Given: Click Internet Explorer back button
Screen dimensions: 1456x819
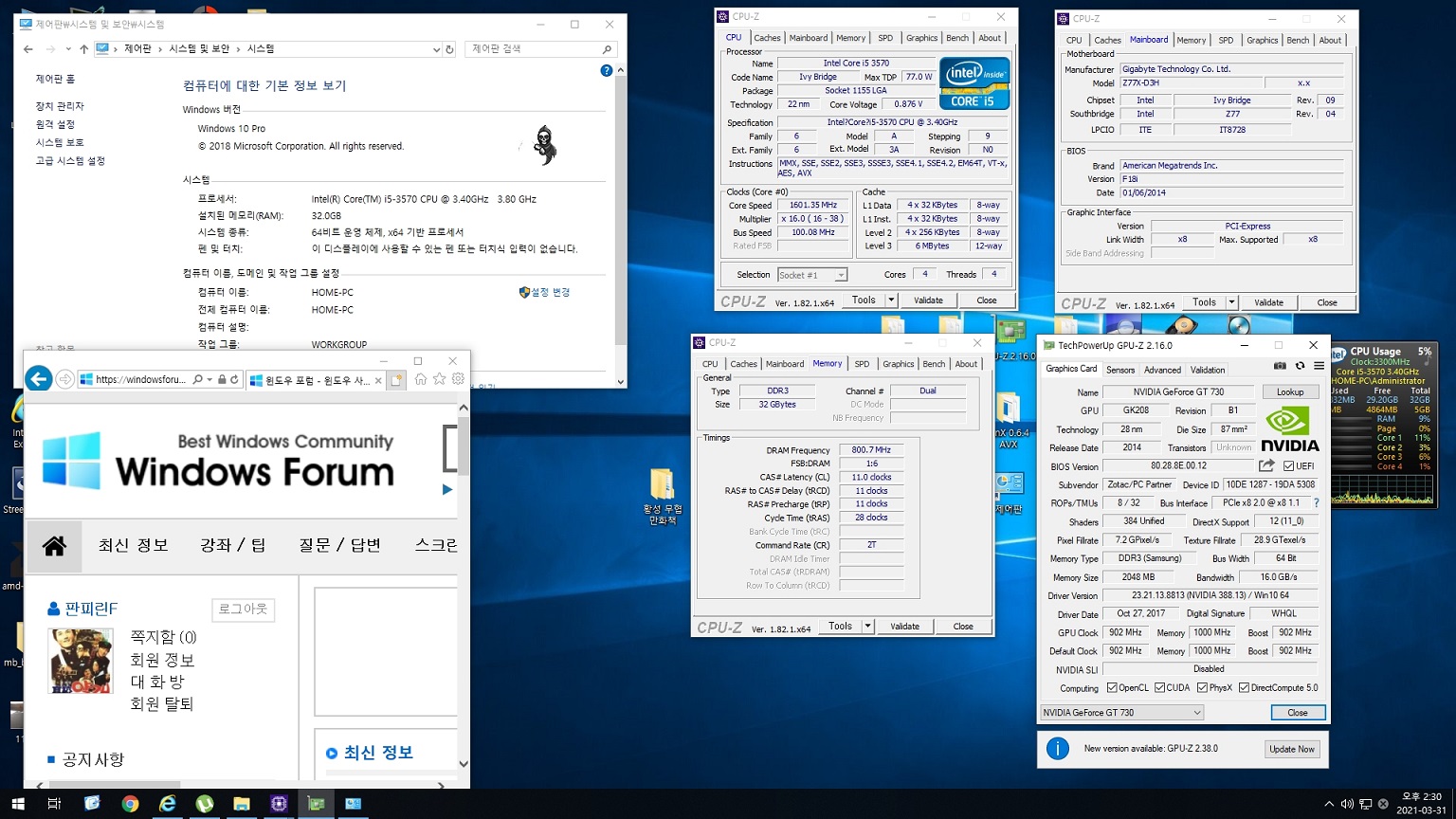Looking at the screenshot, I should (39, 379).
